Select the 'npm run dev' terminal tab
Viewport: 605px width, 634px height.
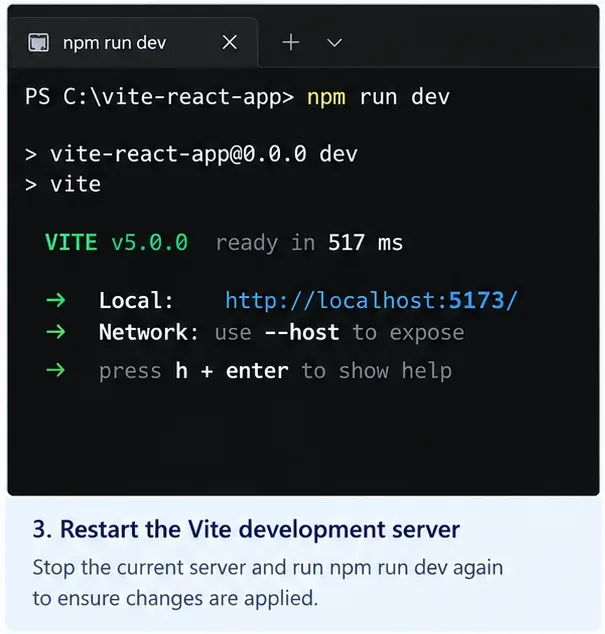pyautogui.click(x=133, y=43)
